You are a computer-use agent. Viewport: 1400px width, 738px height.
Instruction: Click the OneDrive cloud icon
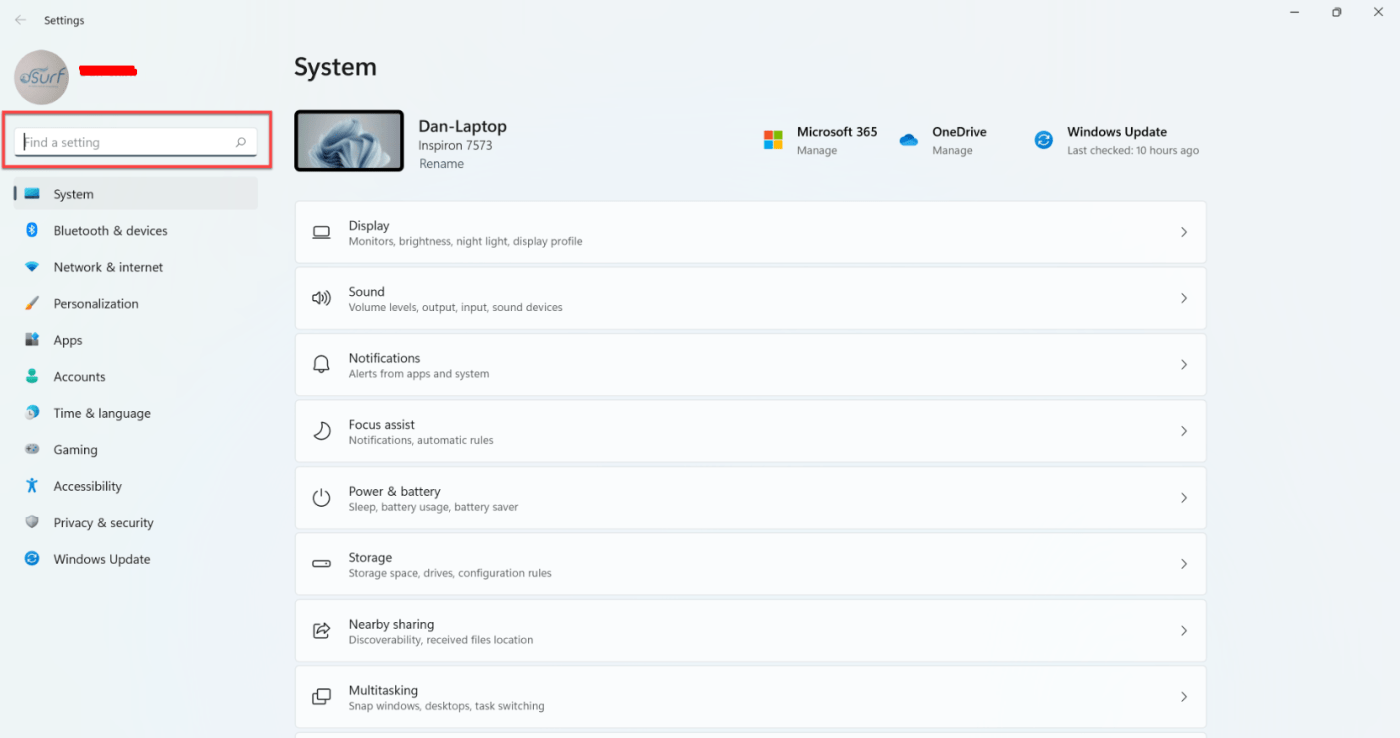pos(908,140)
